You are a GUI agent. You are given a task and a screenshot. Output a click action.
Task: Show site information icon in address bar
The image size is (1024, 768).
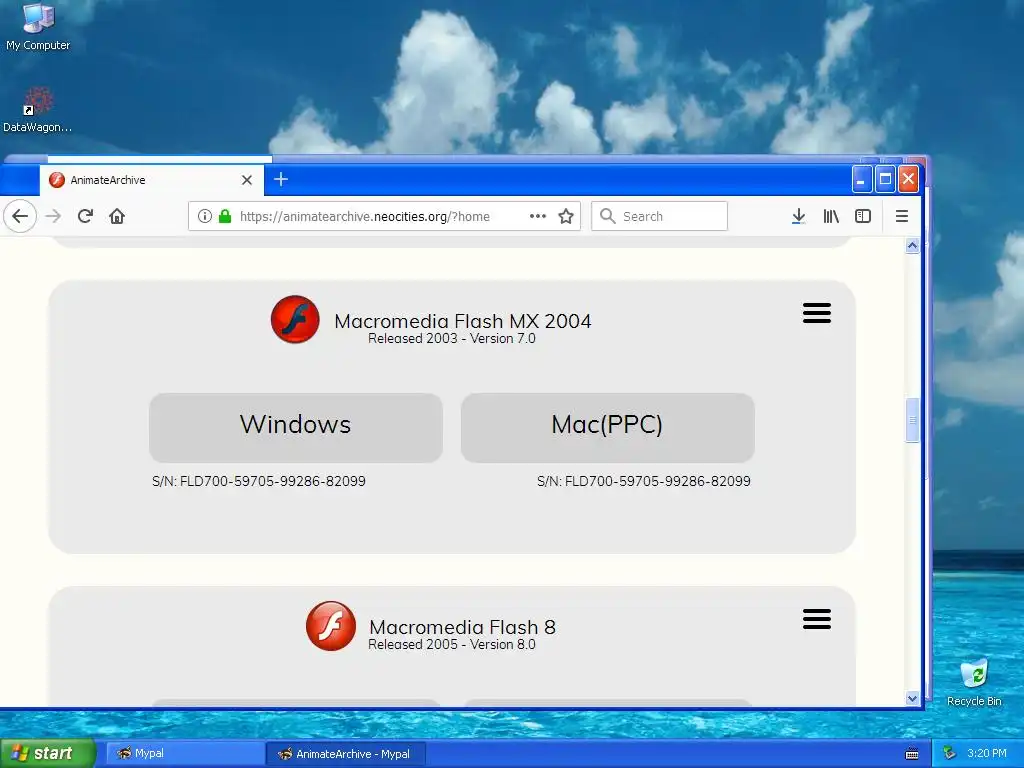pyautogui.click(x=204, y=216)
